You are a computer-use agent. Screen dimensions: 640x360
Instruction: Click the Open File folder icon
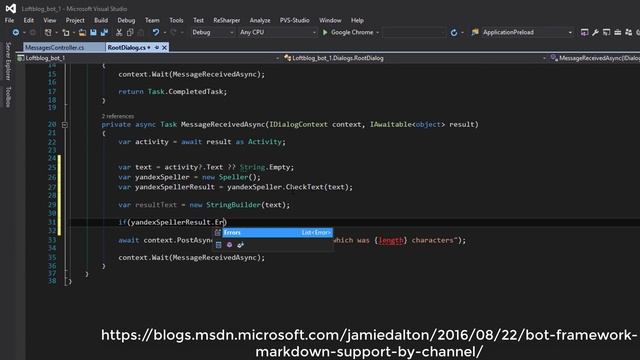pos(82,32)
